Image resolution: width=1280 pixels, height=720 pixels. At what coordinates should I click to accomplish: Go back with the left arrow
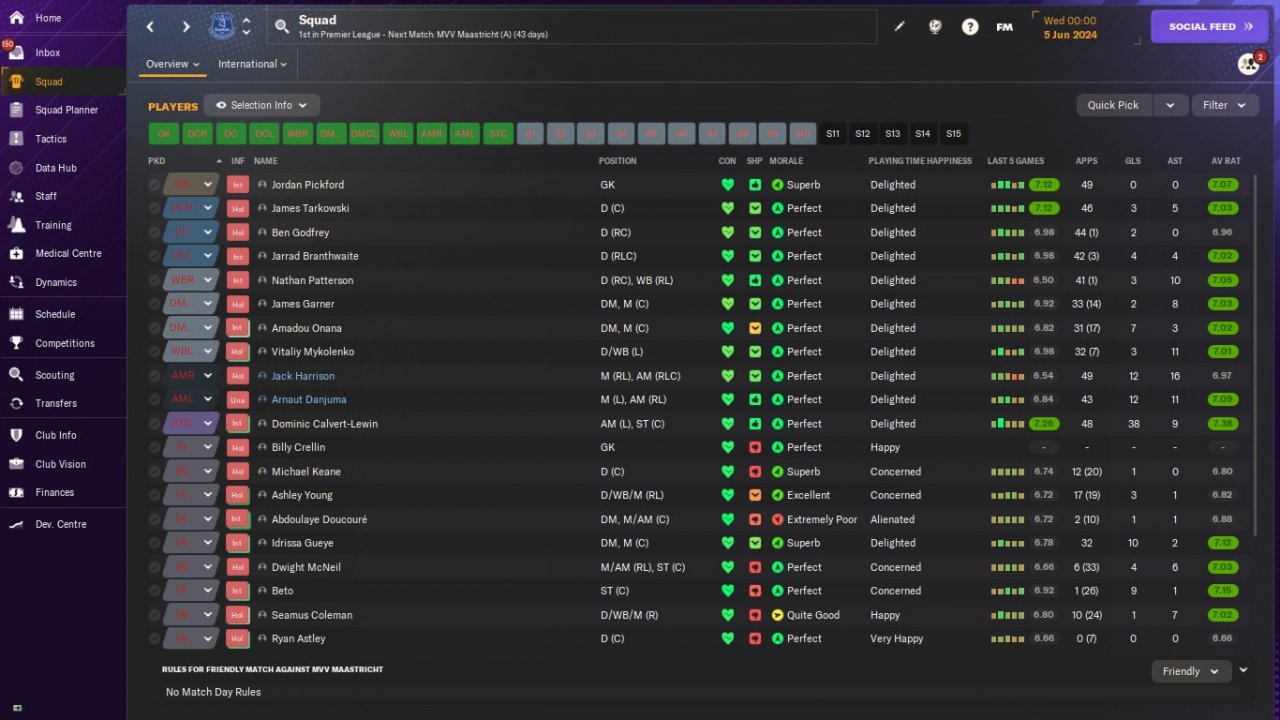[150, 27]
